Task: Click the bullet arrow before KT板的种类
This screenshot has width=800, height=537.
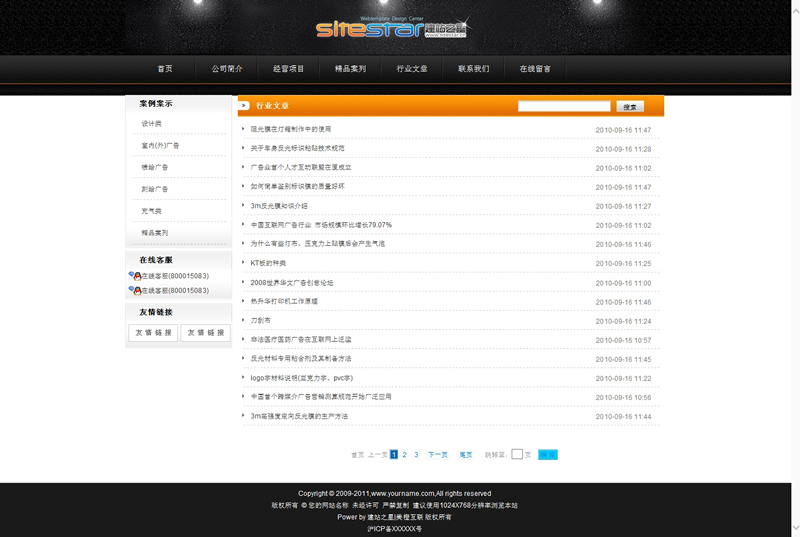Action: pos(243,263)
